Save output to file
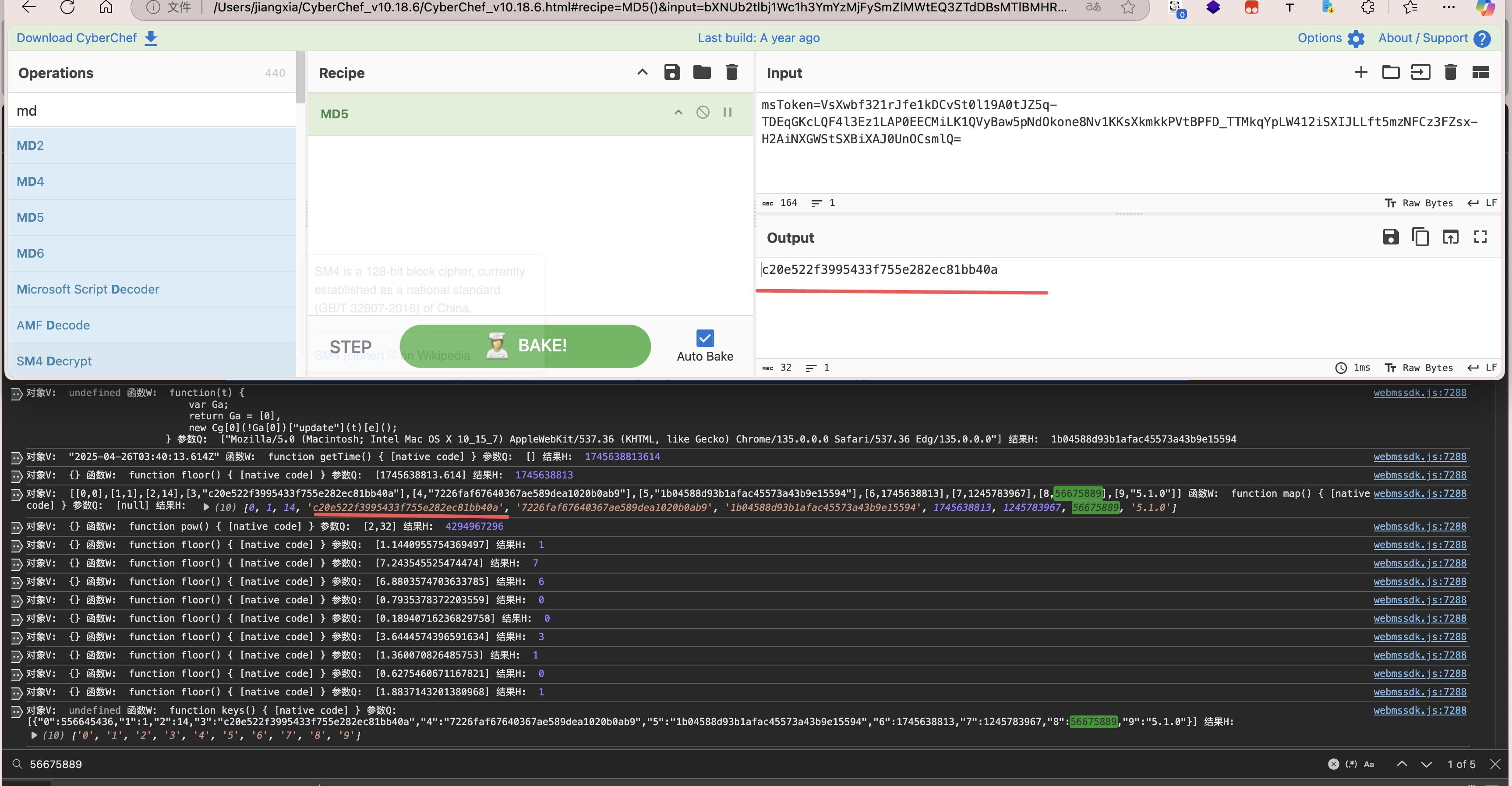Viewport: 1512px width, 786px height. point(1391,237)
